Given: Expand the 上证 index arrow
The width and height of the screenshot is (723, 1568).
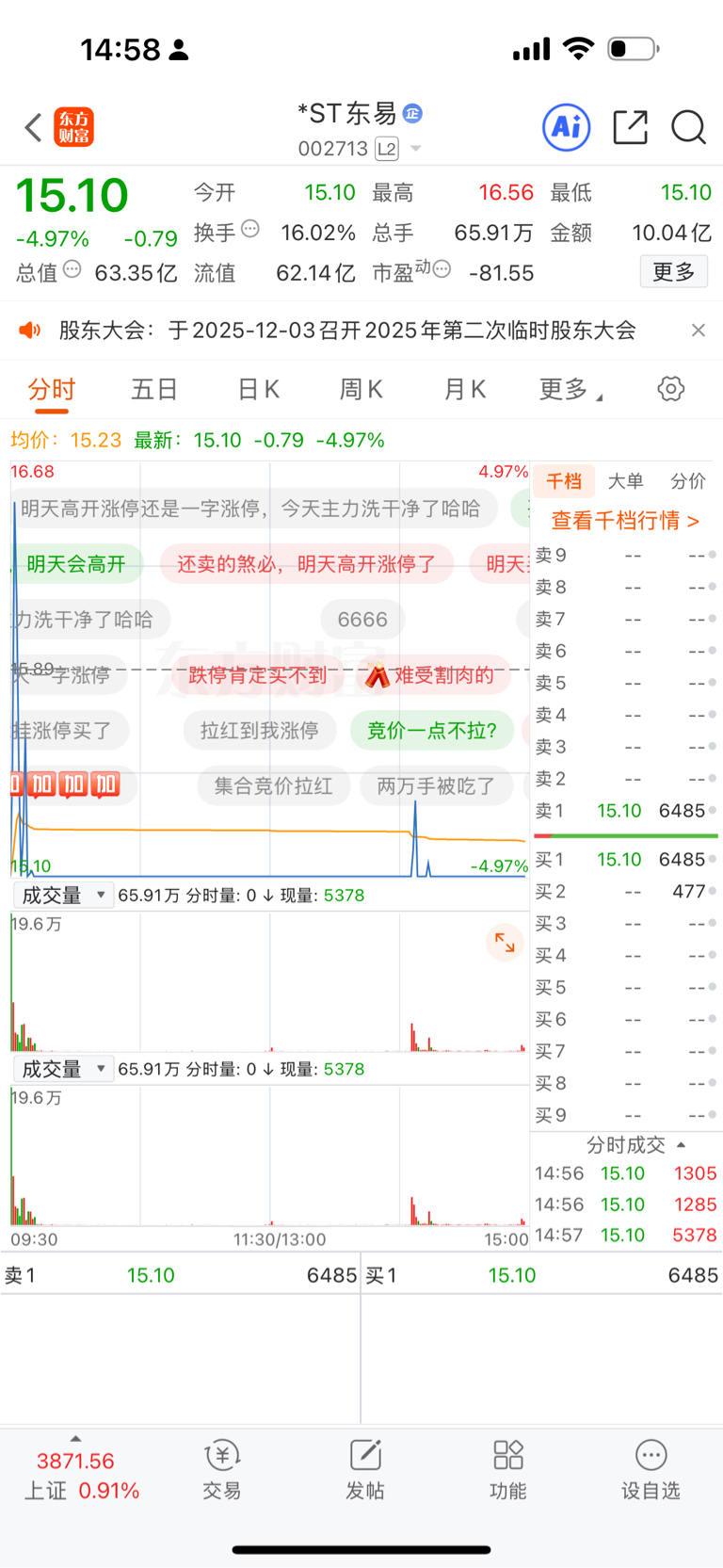Looking at the screenshot, I should pos(75,1439).
